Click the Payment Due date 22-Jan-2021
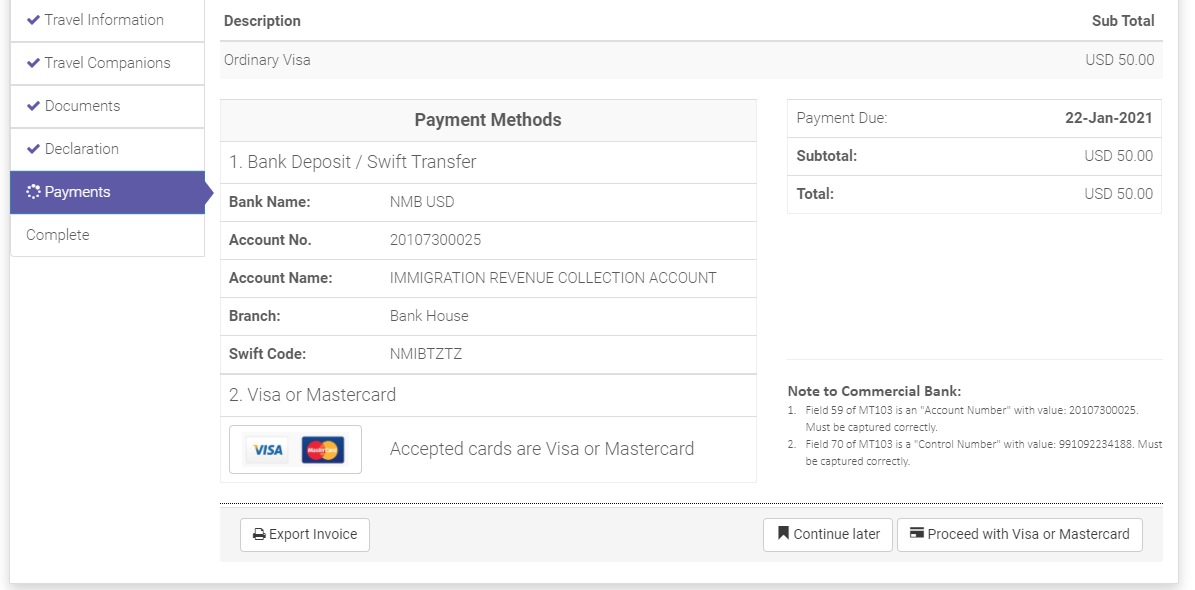Screen dimensions: 1195x590 coord(1108,118)
